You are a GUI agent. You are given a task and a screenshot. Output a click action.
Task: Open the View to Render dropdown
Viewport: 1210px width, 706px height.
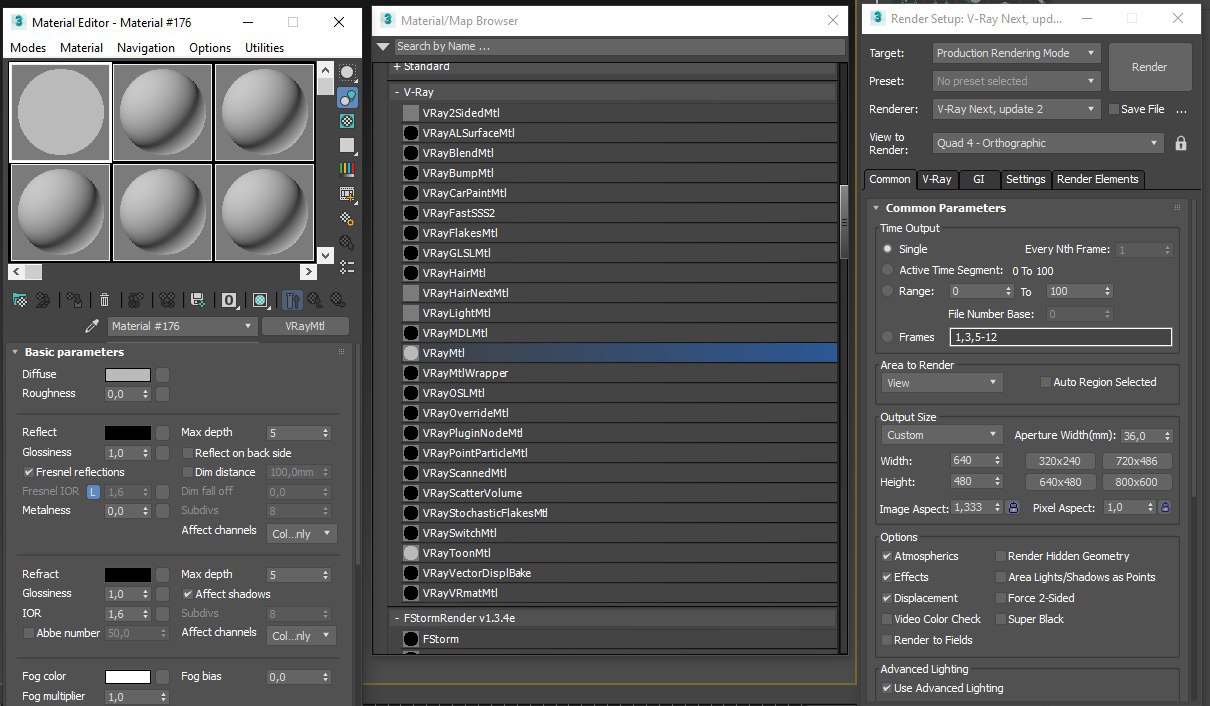tap(1048, 143)
